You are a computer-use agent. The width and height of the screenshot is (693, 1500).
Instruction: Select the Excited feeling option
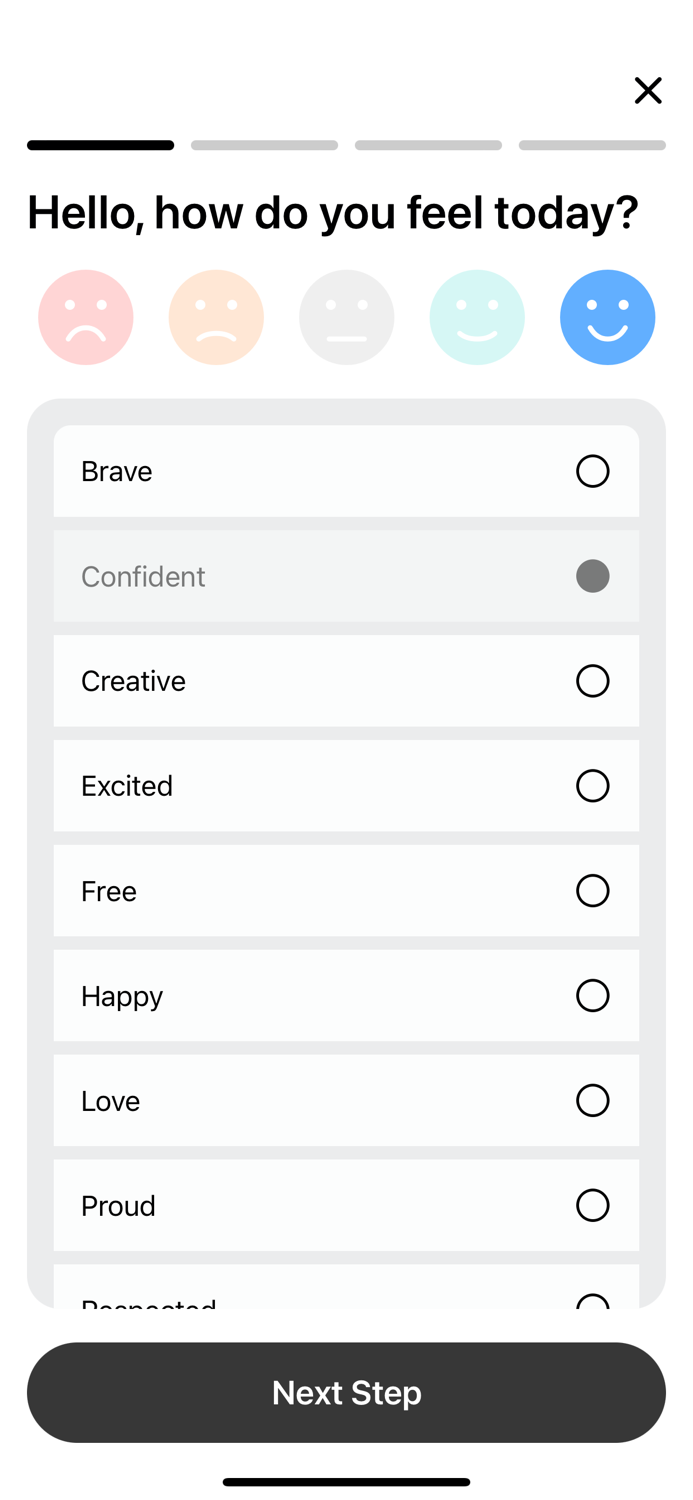[592, 786]
